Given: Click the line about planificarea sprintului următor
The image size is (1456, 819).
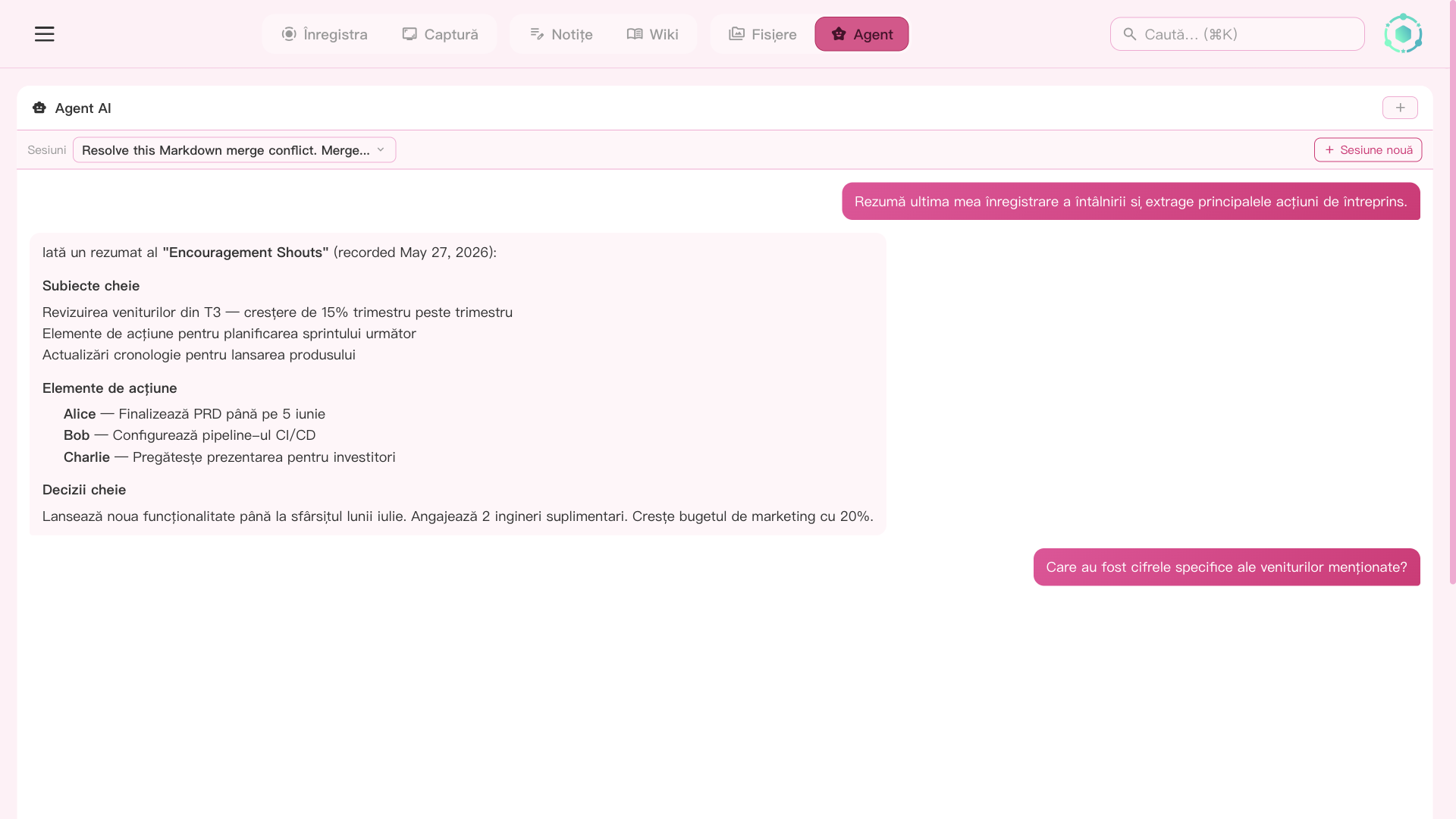Looking at the screenshot, I should (x=229, y=334).
